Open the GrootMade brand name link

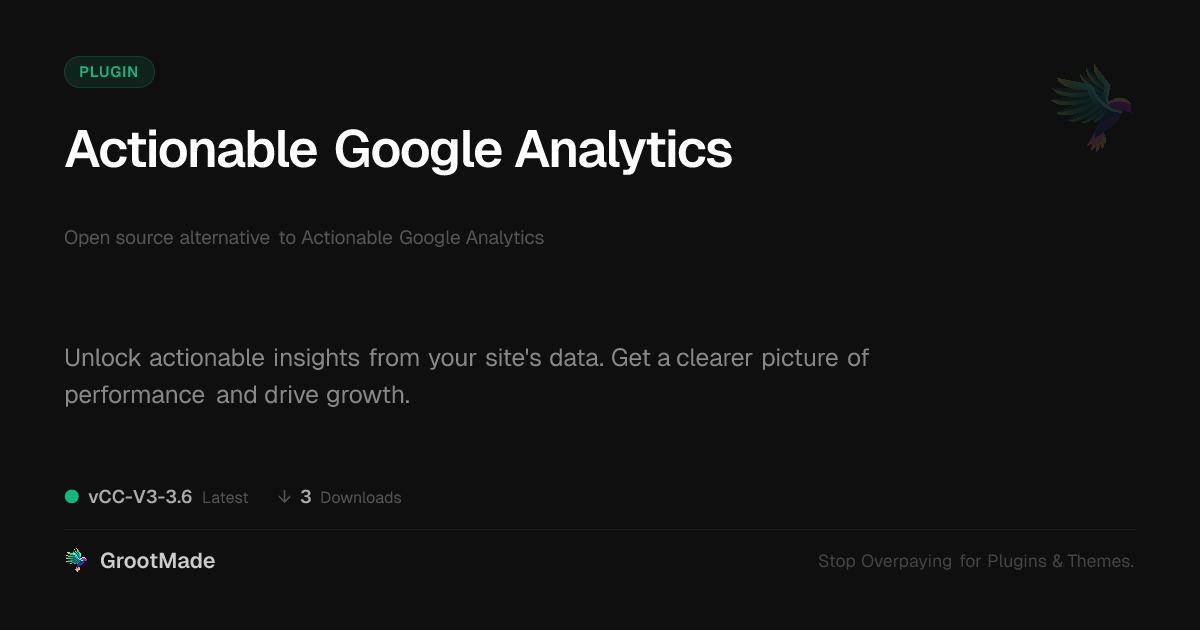[157, 561]
